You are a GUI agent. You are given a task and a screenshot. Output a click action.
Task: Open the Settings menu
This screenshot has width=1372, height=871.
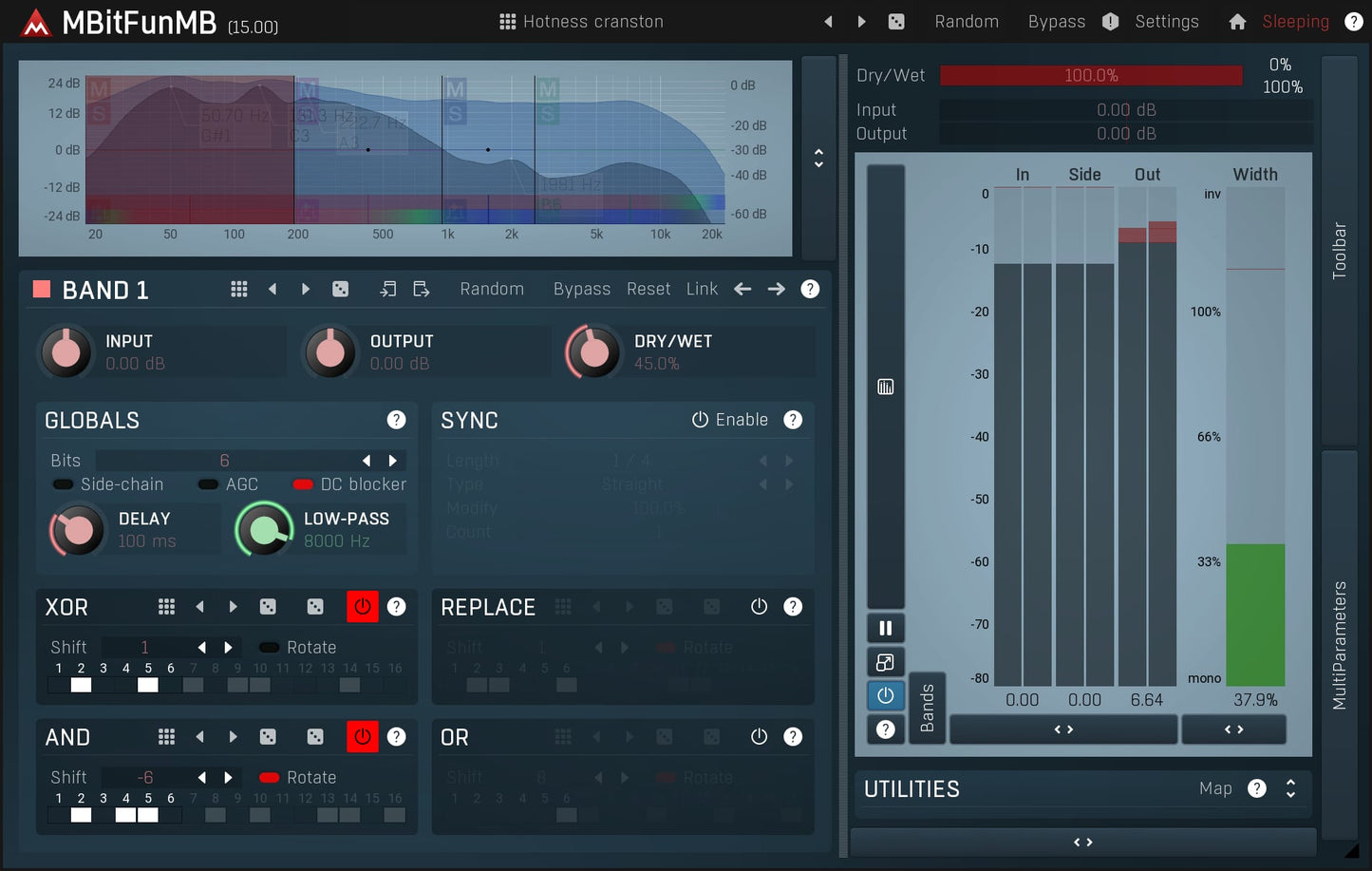click(x=1166, y=21)
